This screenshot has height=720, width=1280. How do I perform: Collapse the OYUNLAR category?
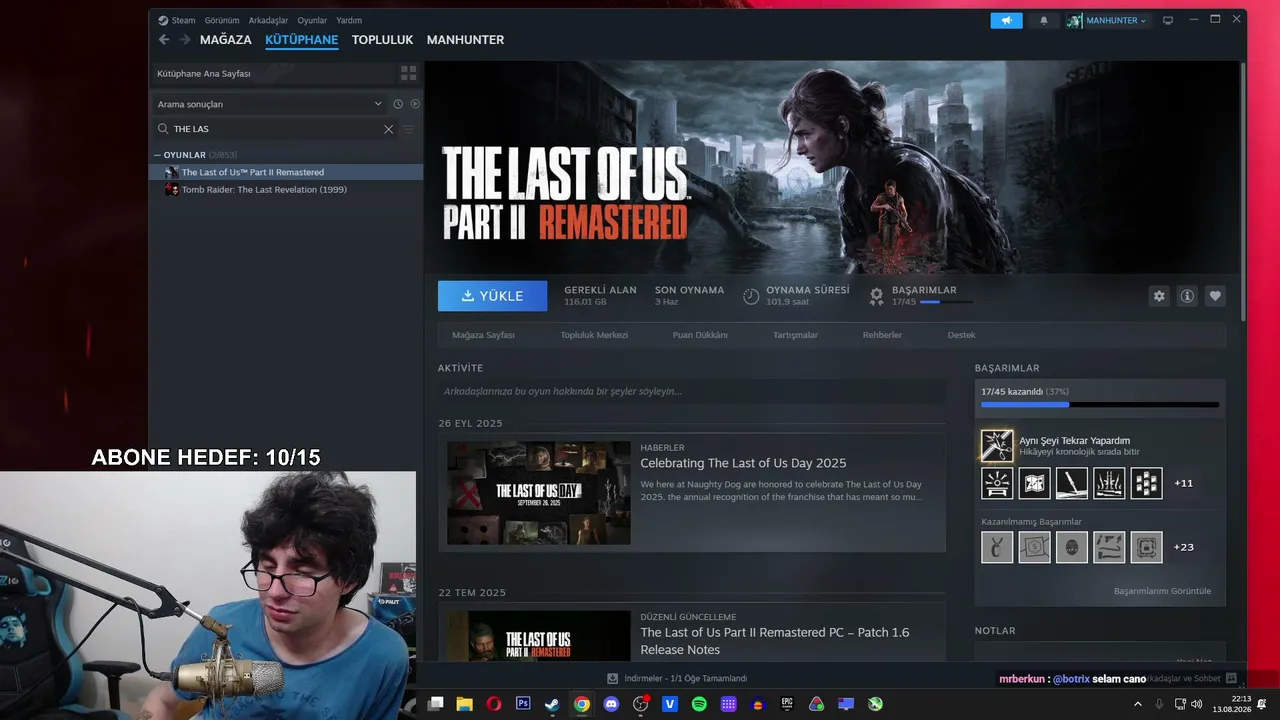pos(157,155)
